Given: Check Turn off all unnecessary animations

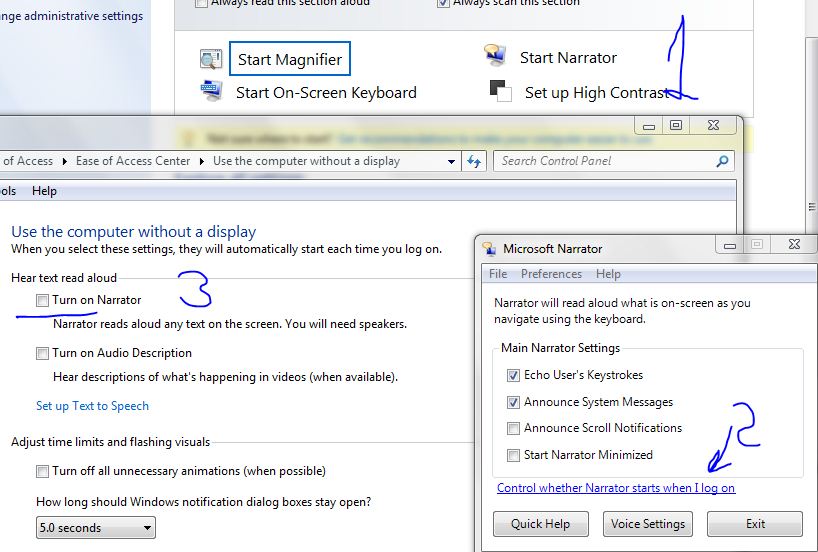Looking at the screenshot, I should 42,471.
